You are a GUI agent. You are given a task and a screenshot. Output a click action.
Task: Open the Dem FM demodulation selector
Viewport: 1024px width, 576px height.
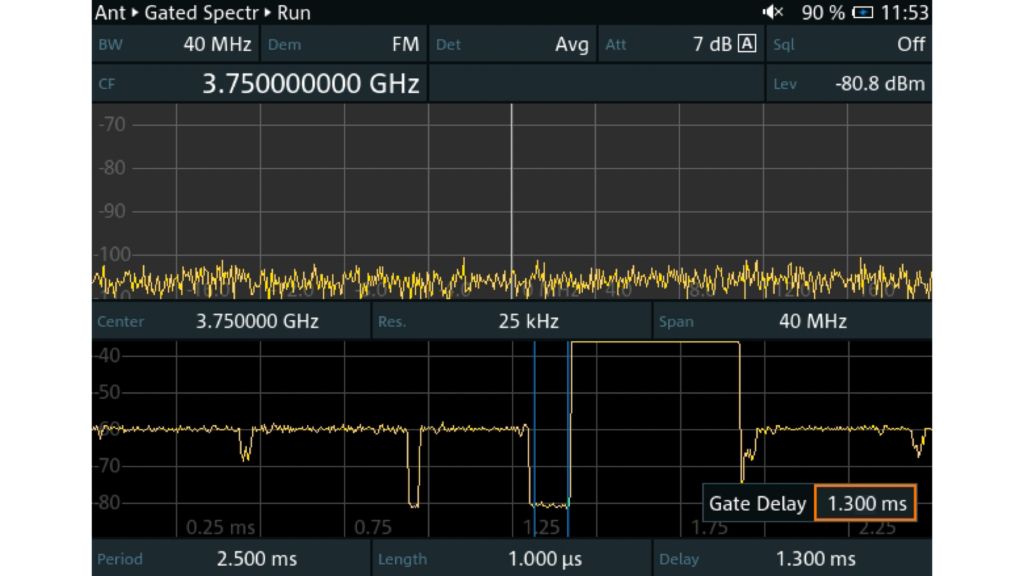click(x=343, y=44)
